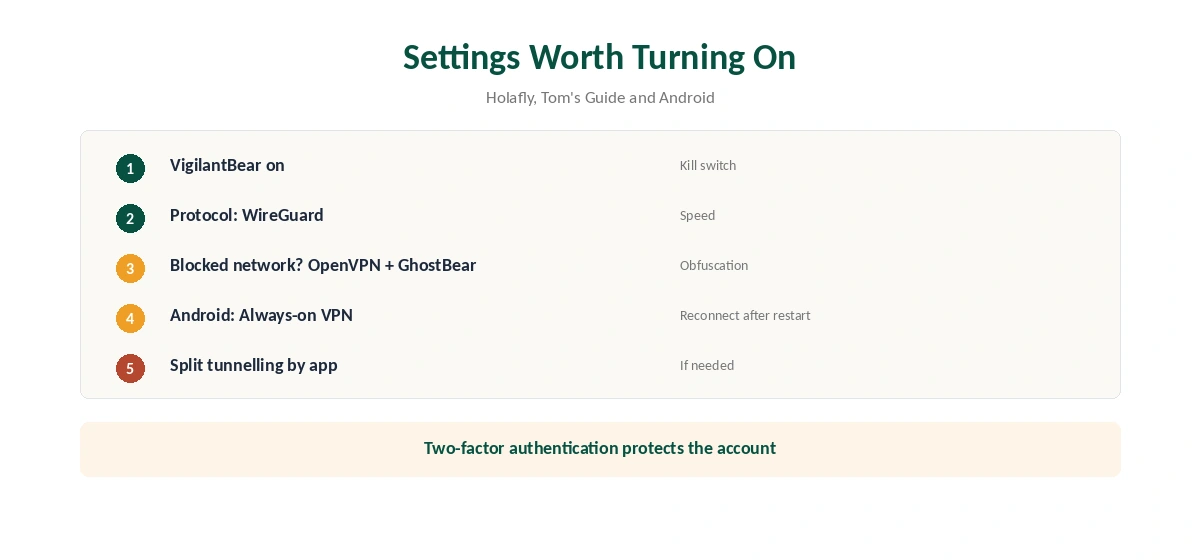Click the "Settings Worth Turning On" heading
The image size is (1200, 560).
click(x=600, y=57)
